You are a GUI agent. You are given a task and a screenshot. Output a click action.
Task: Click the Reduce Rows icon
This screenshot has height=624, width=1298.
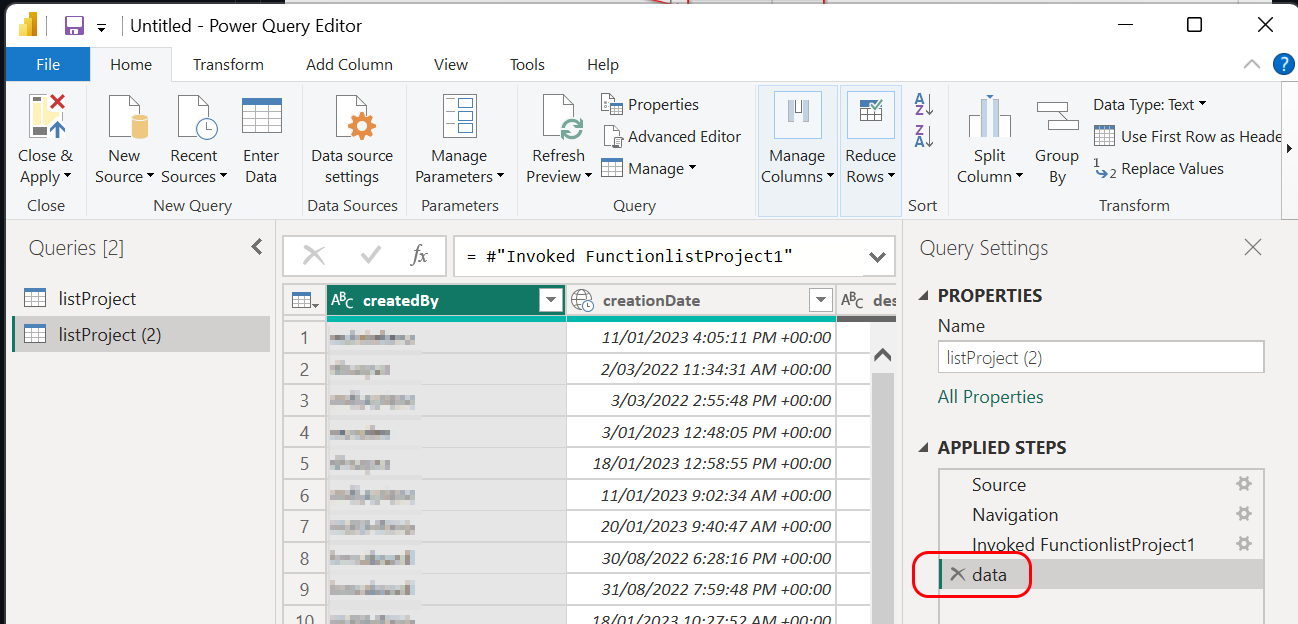coord(870,116)
